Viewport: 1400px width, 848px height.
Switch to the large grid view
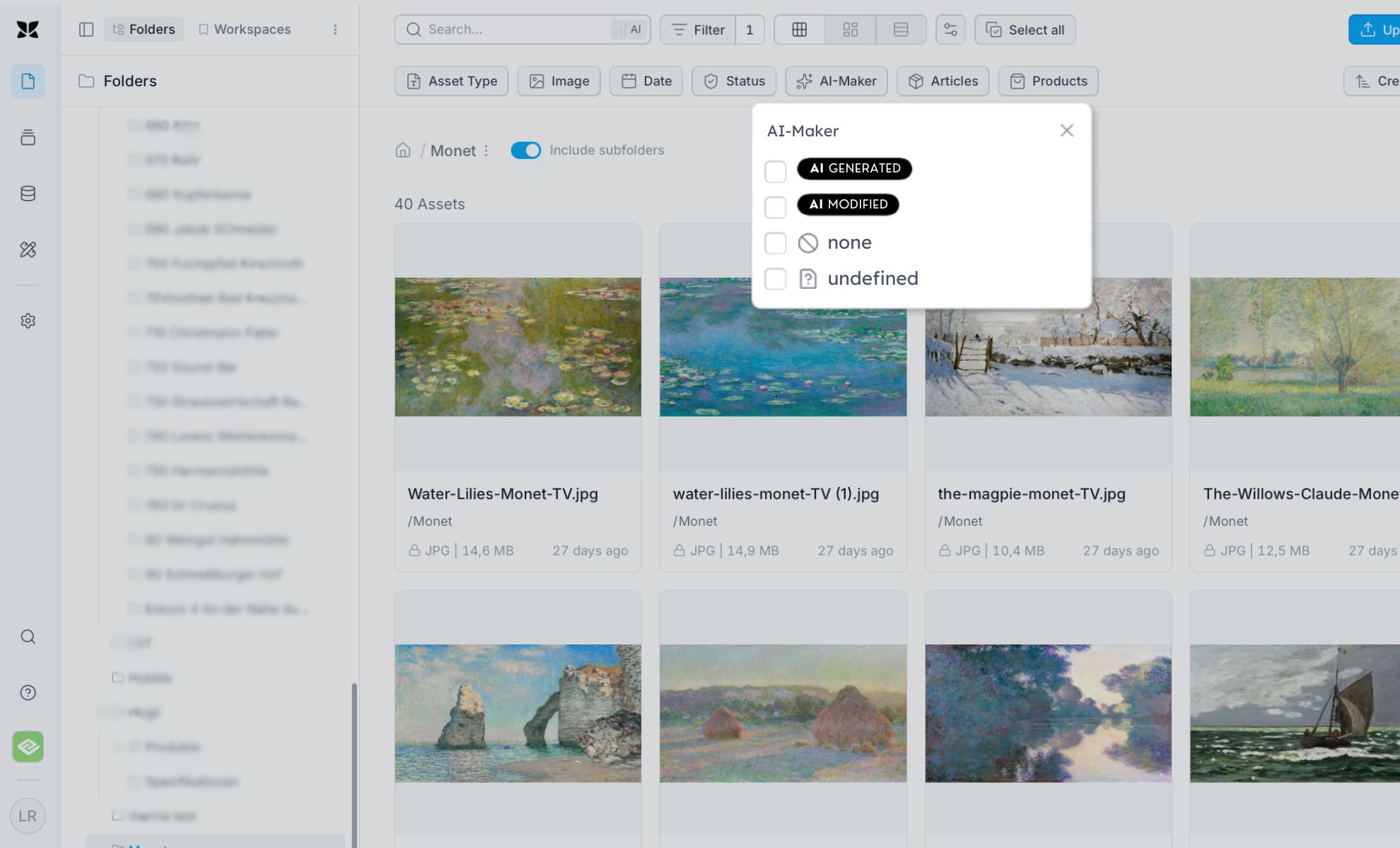[x=800, y=30]
